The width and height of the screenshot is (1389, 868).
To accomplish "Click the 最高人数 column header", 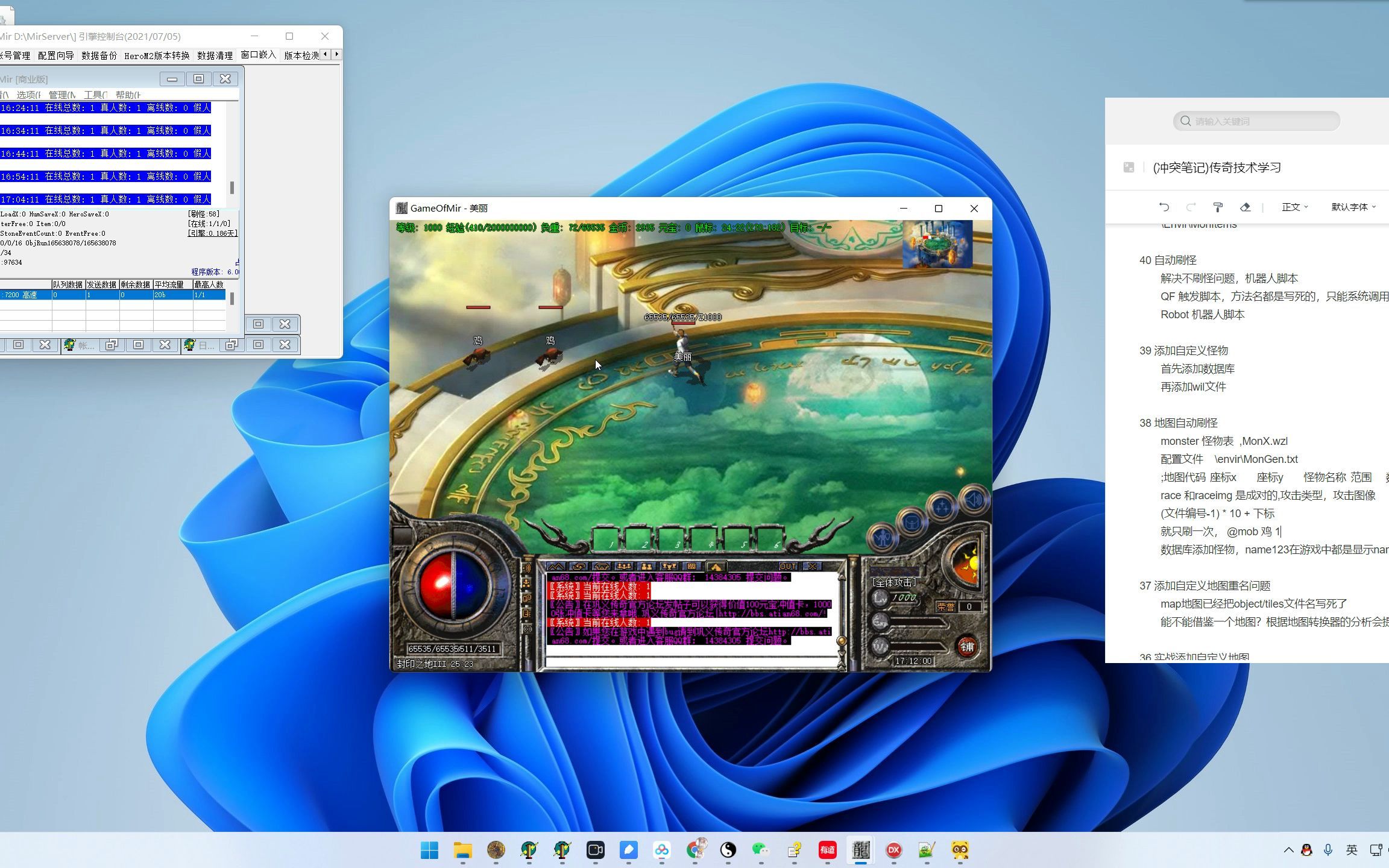I will pyautogui.click(x=209, y=285).
